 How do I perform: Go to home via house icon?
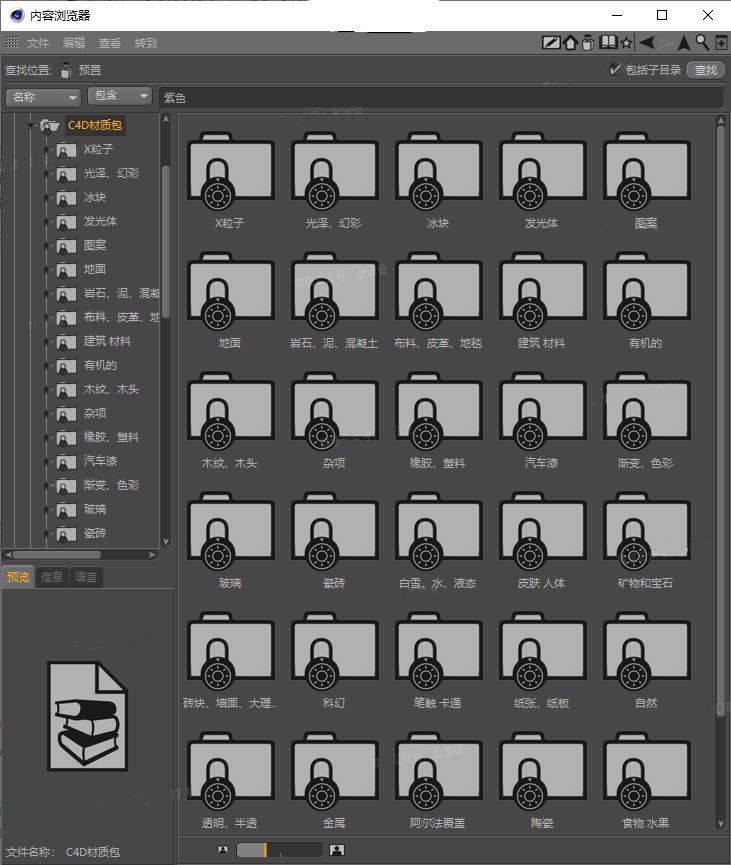[x=570, y=42]
